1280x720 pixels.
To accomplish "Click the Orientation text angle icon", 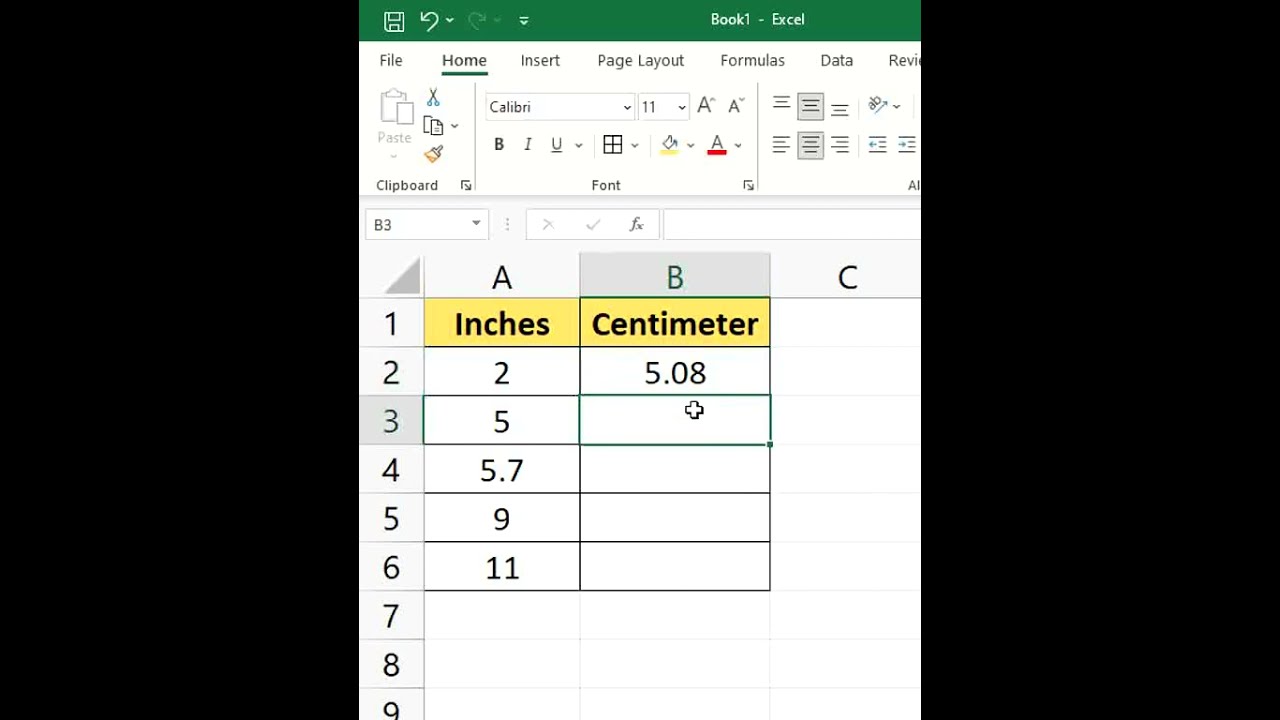I will (878, 105).
